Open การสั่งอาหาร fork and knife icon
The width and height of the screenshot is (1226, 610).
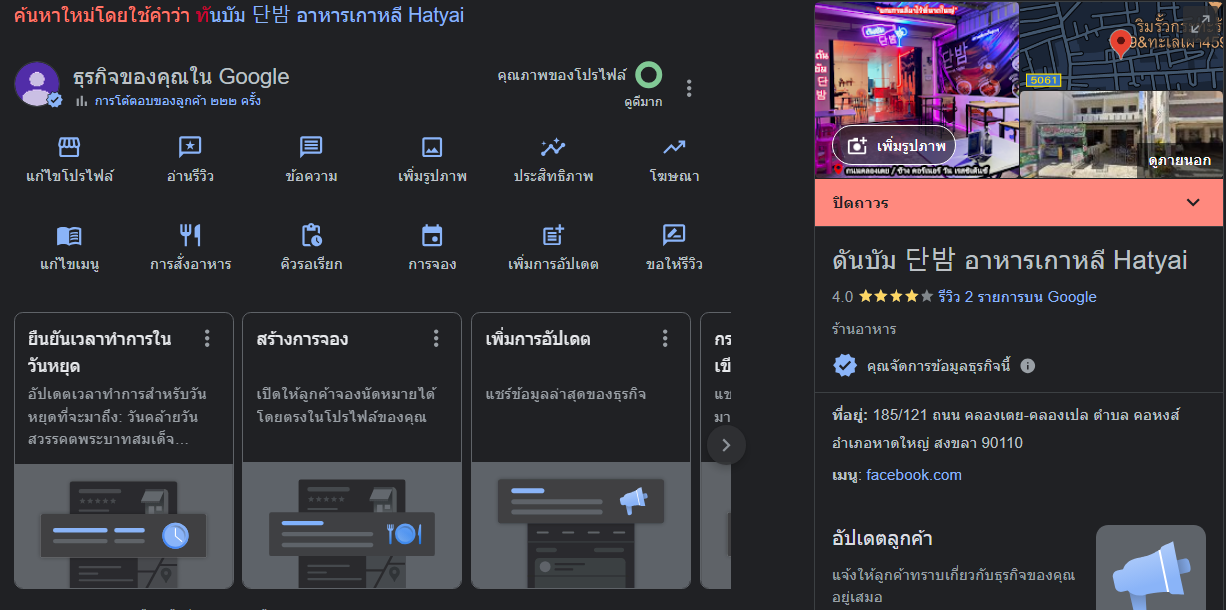pyautogui.click(x=190, y=236)
